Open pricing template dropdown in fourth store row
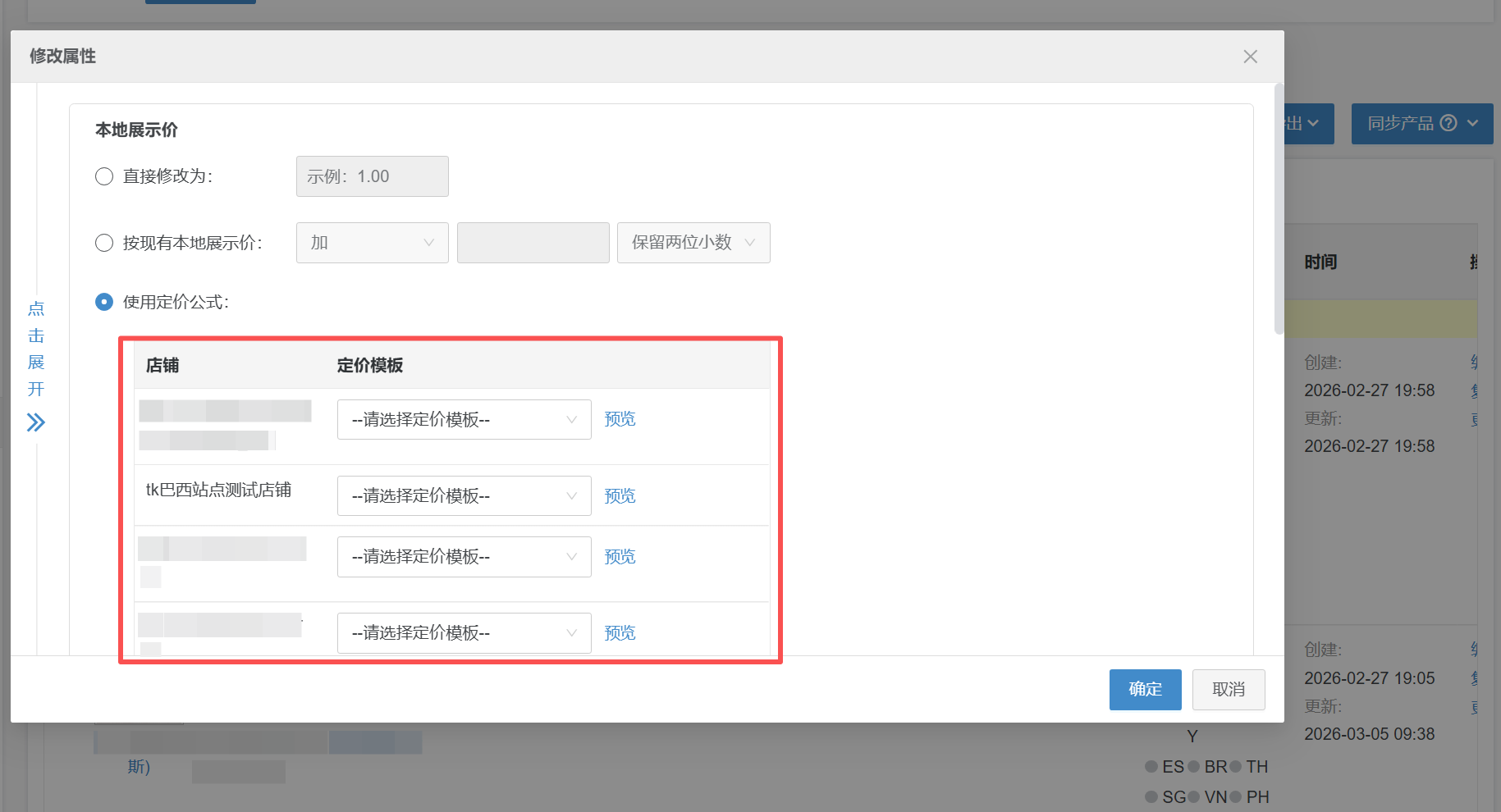 click(x=464, y=633)
